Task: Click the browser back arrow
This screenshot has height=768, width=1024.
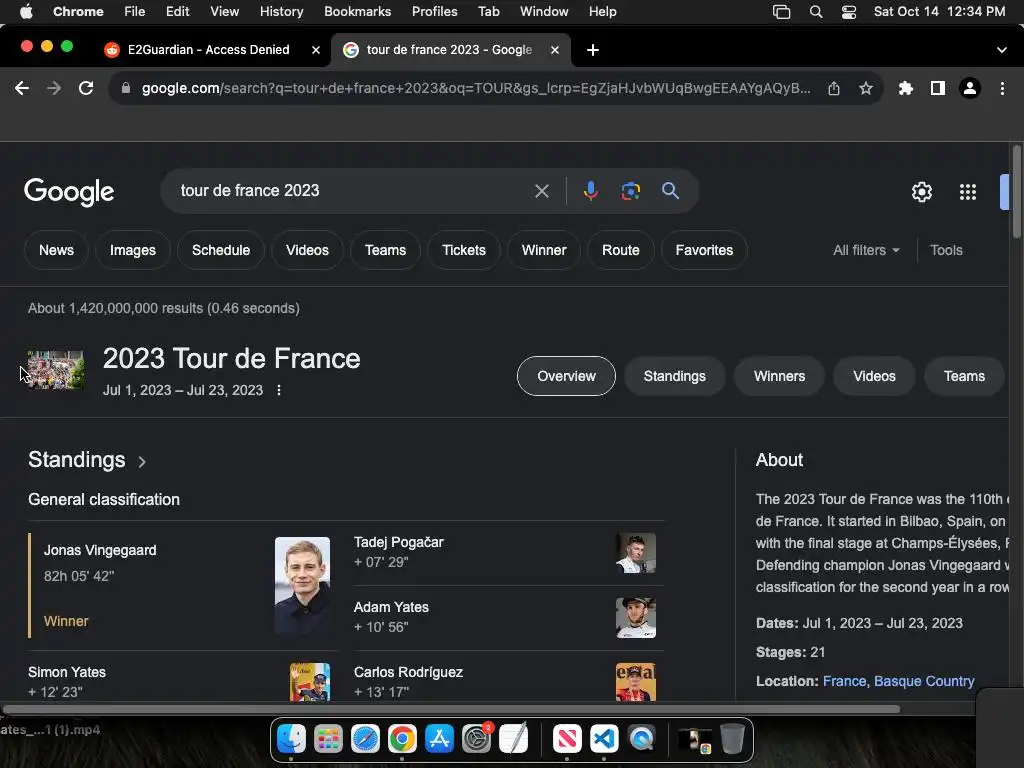Action: click(x=22, y=88)
